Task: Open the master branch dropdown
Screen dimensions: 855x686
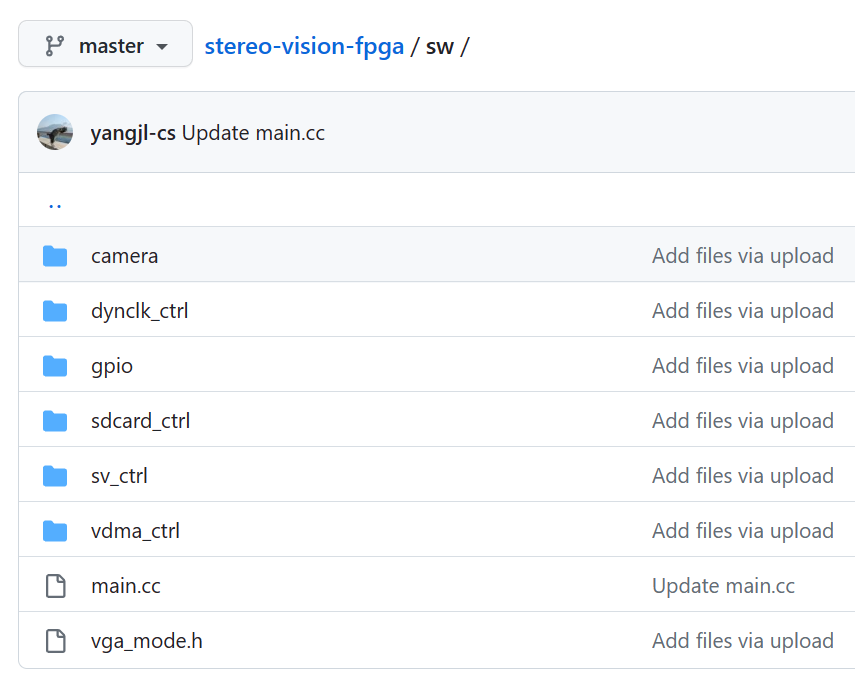Action: point(105,44)
